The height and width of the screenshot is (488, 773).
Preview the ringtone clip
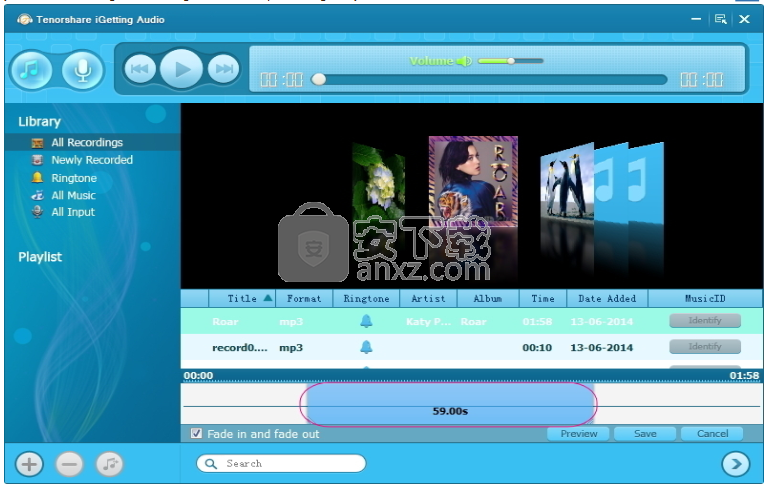[578, 433]
